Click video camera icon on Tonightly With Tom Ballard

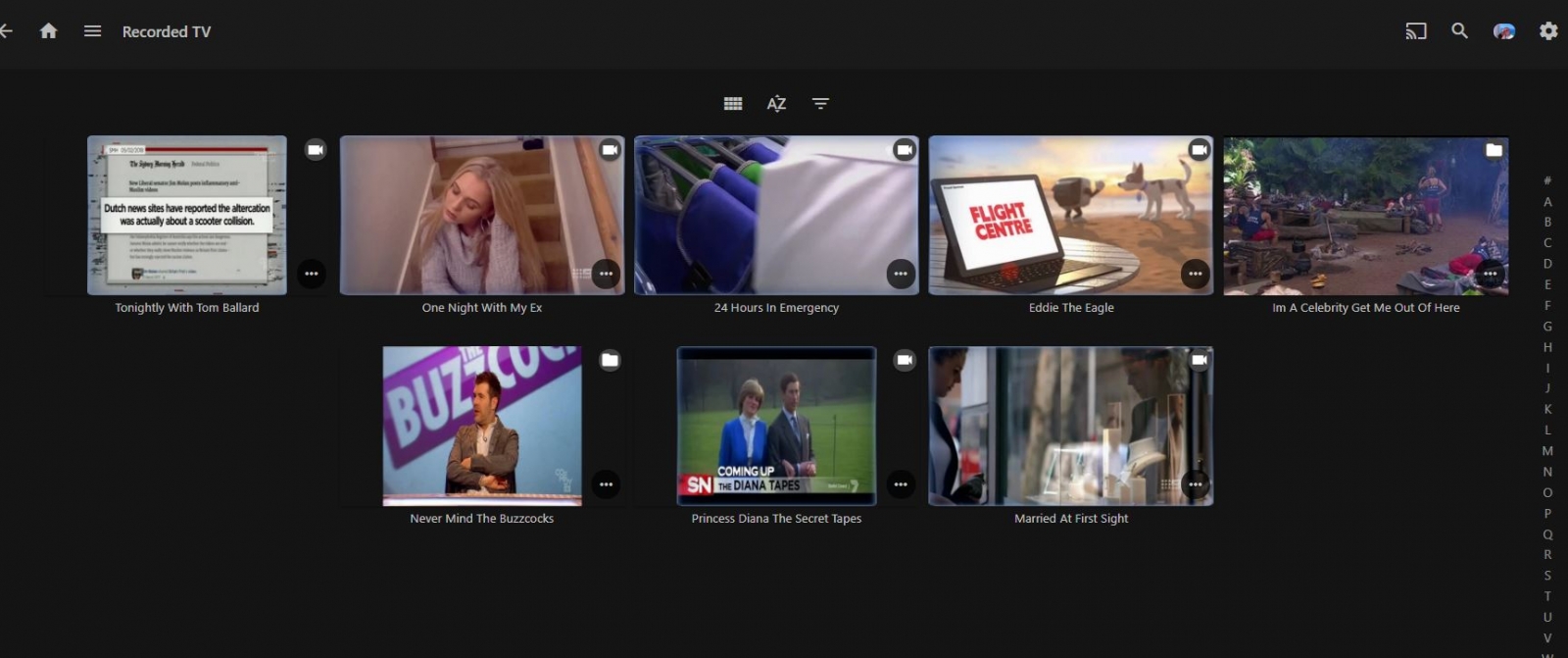(x=315, y=150)
